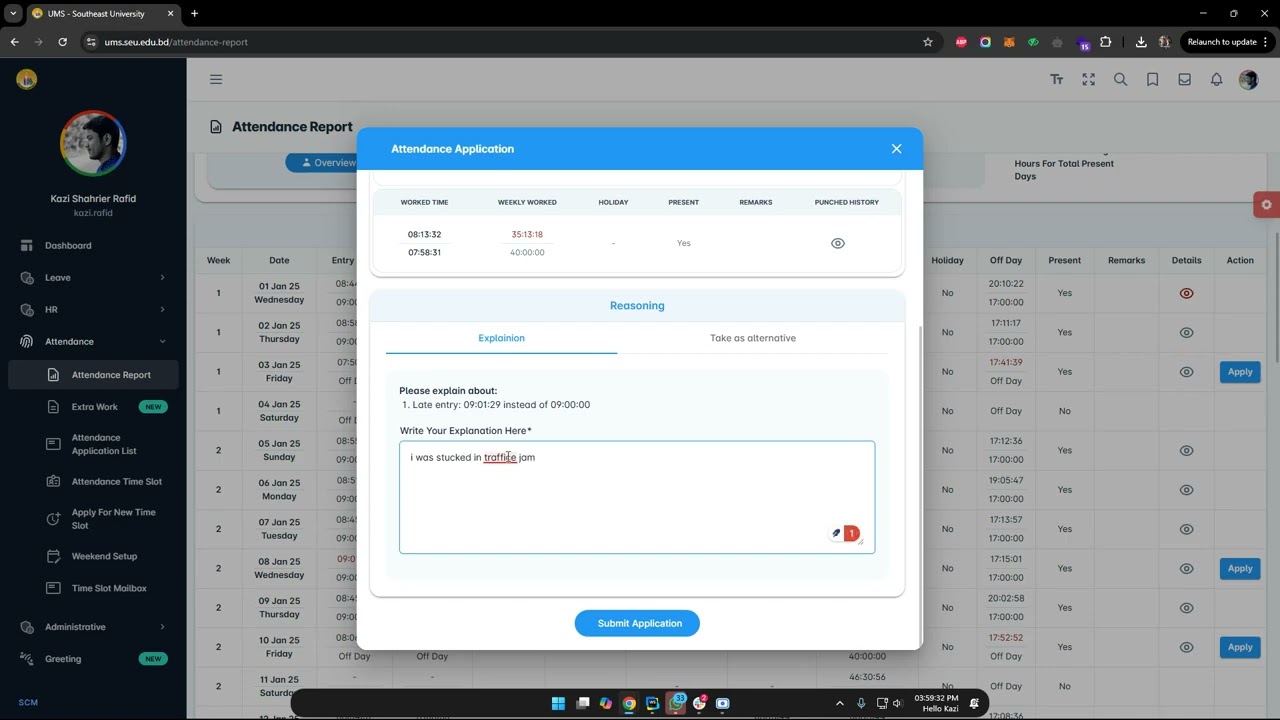Open Chrome downloads icon
Screen dimensions: 1280x720
coord(1141,42)
